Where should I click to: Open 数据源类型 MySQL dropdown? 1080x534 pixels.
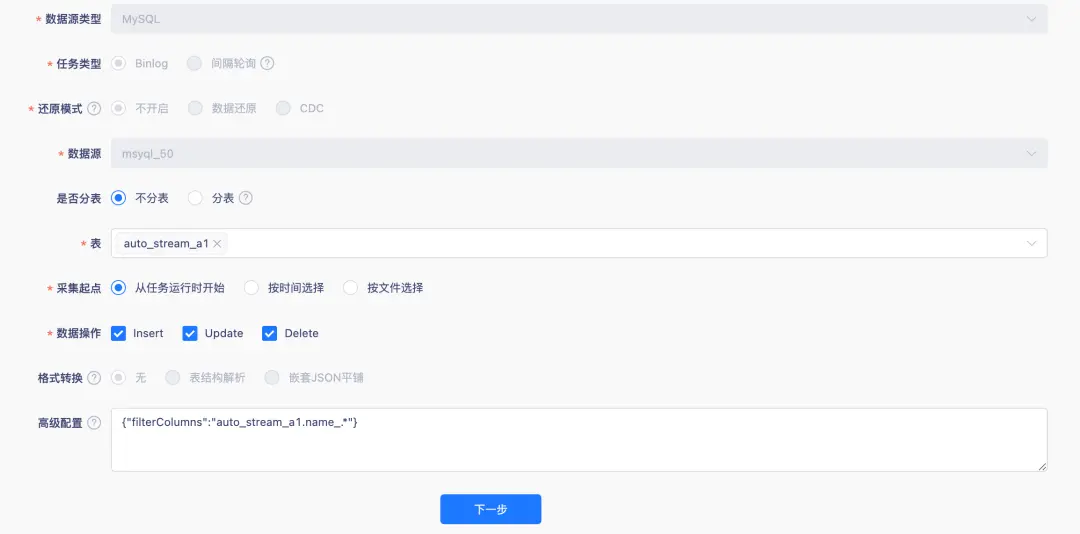tap(579, 19)
